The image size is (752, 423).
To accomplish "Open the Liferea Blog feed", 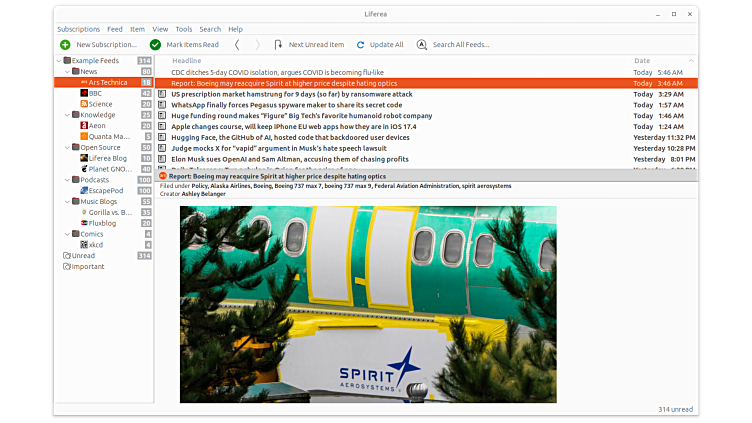I will [x=107, y=158].
